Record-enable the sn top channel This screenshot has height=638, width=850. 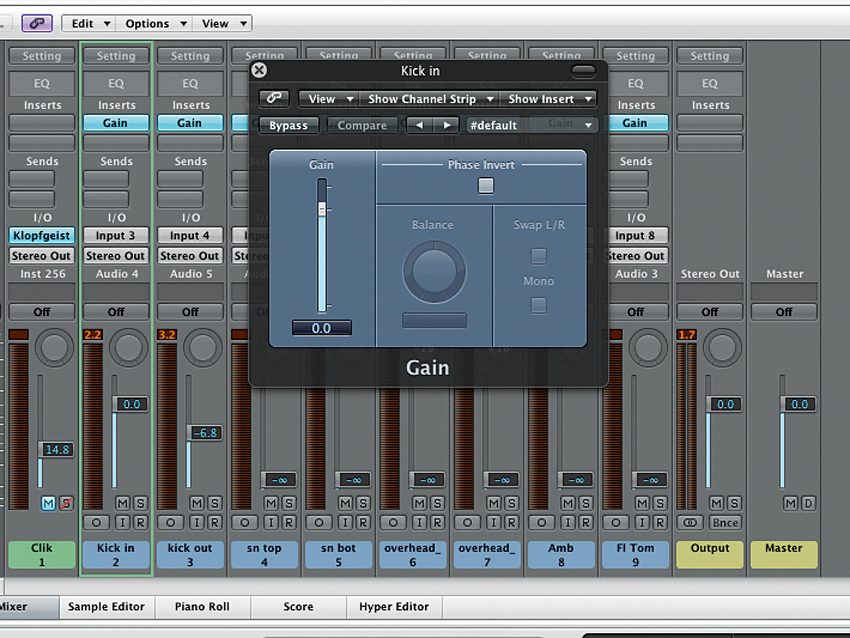289,523
